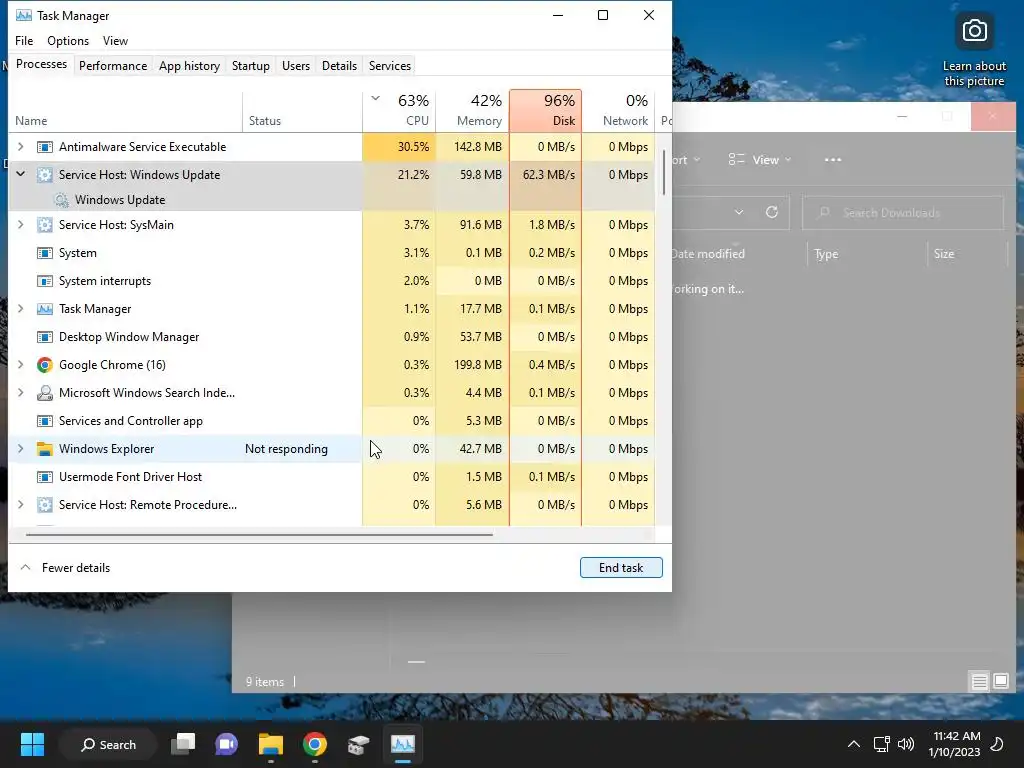
Task: Click the Search Downloads field in Explorer
Action: pos(903,212)
